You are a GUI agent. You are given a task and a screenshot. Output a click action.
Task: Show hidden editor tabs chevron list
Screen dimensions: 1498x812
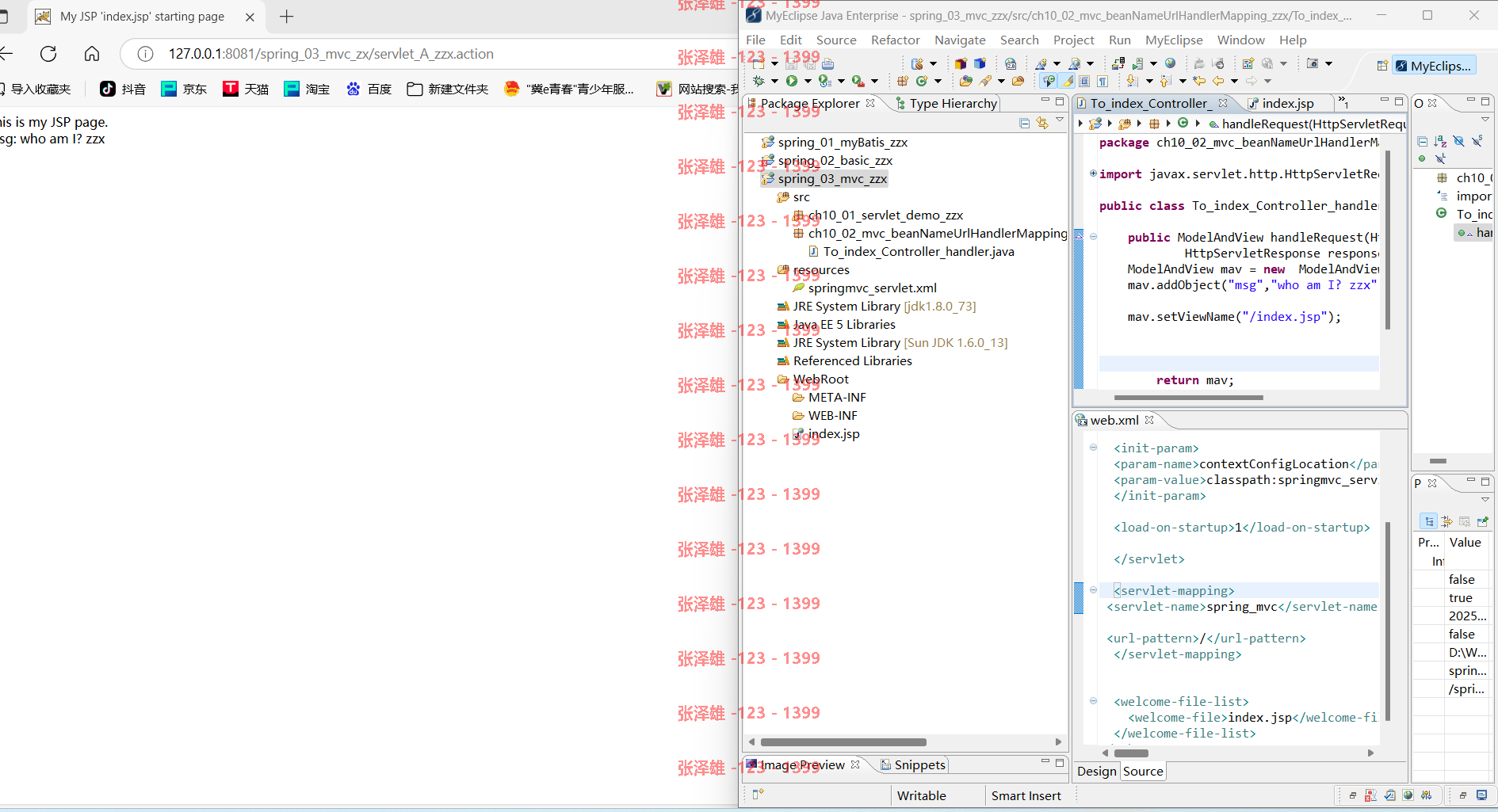point(1343,101)
